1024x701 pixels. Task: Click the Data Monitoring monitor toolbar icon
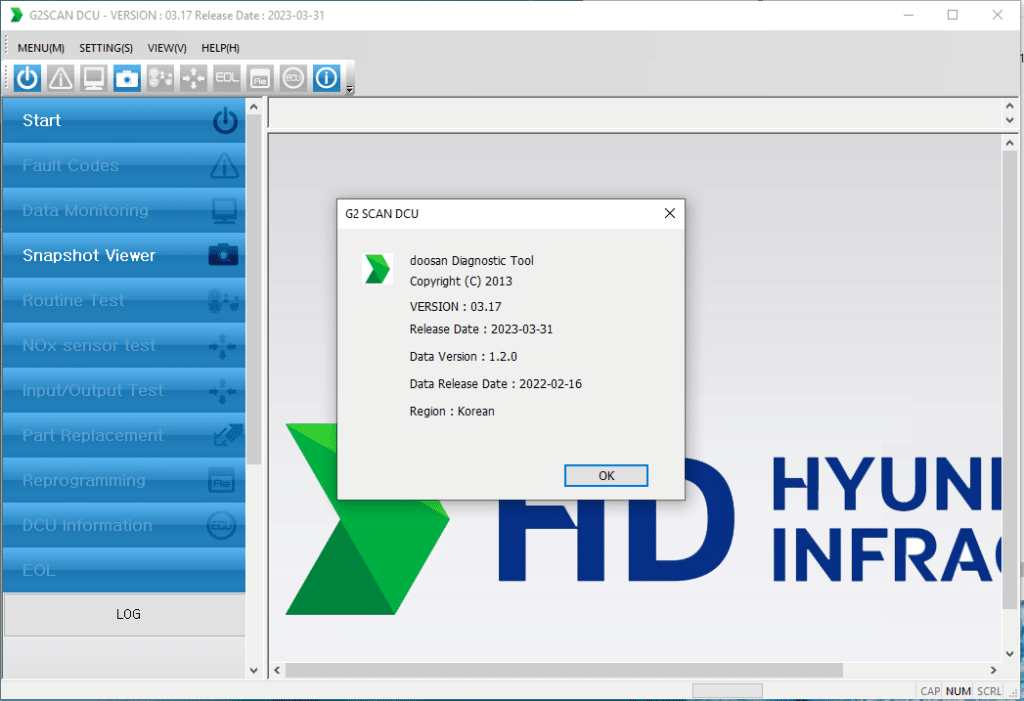coord(94,78)
